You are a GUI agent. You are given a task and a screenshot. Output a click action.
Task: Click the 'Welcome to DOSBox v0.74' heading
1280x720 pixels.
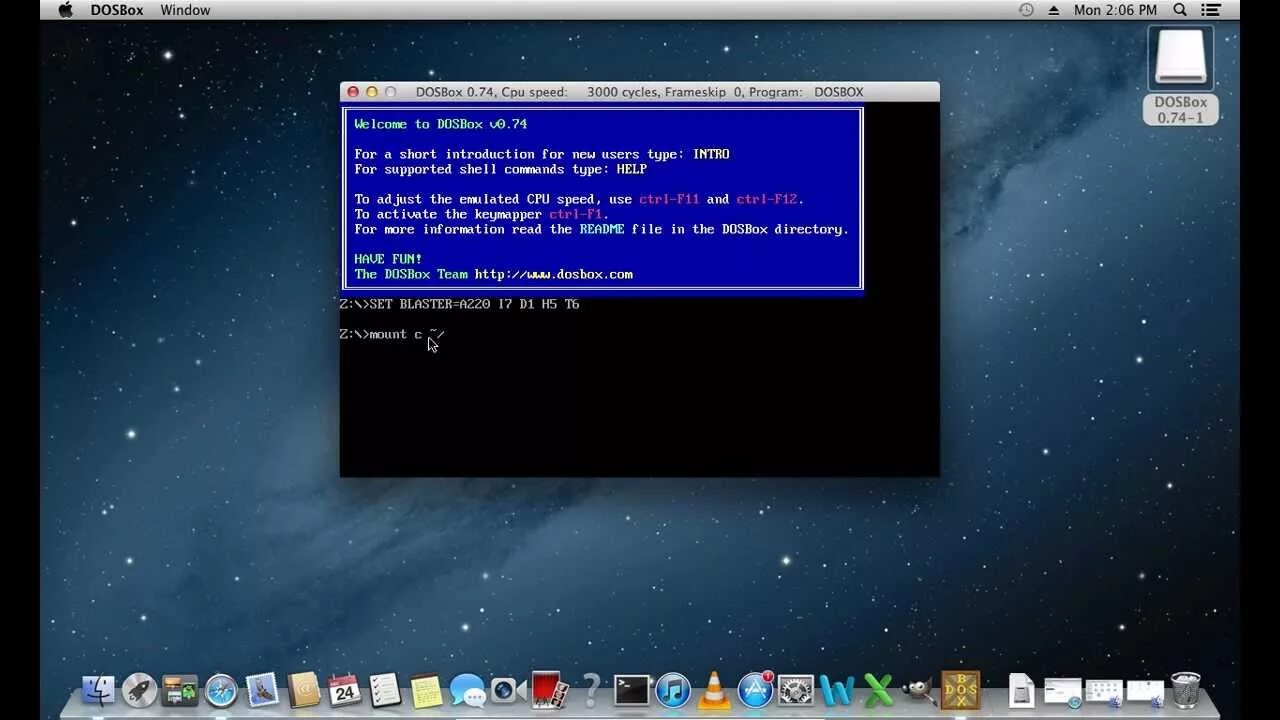click(x=441, y=124)
